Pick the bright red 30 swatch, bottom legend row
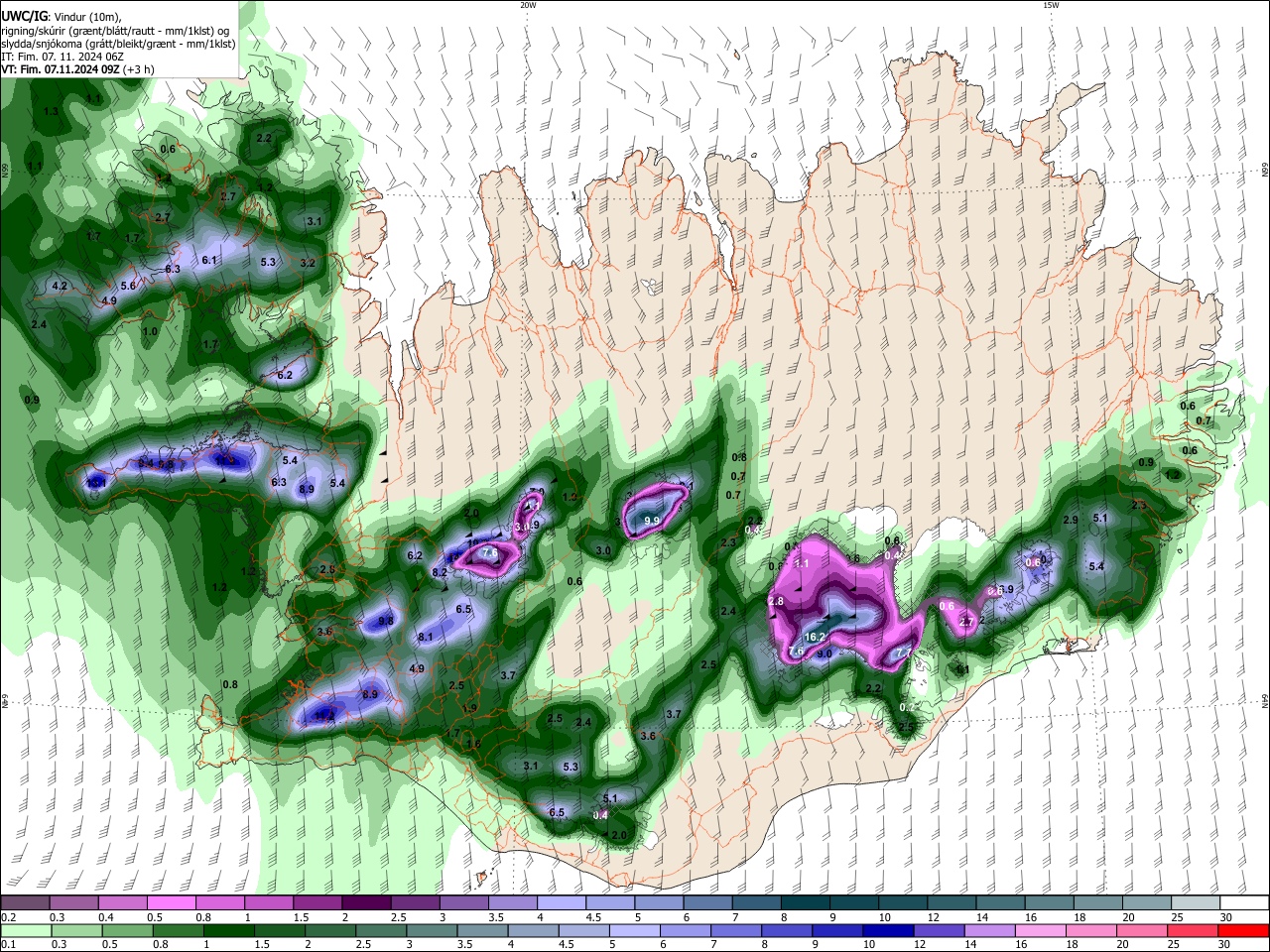1270x952 pixels. (x=1244, y=930)
